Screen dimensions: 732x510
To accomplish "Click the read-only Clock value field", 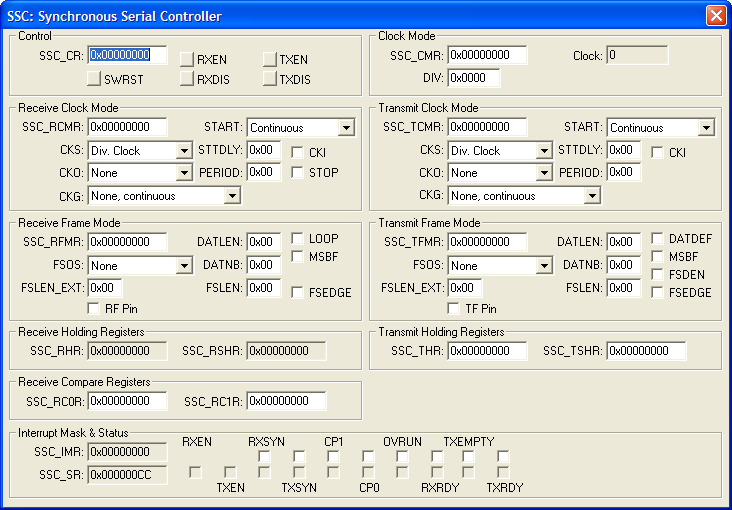I will coord(638,55).
